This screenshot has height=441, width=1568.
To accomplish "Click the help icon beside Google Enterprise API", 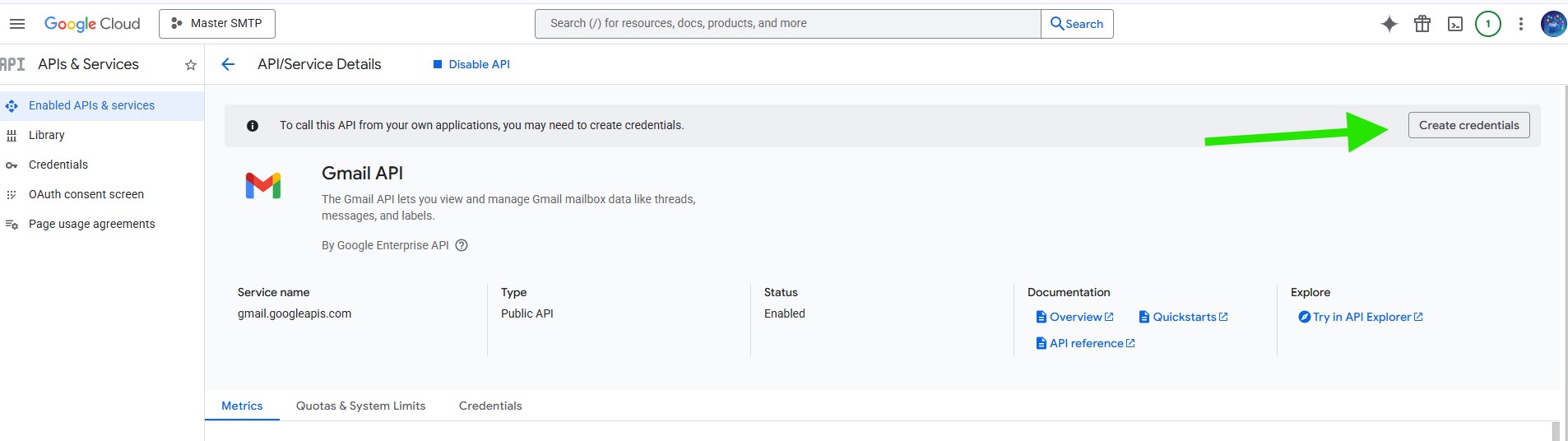I will pos(462,245).
